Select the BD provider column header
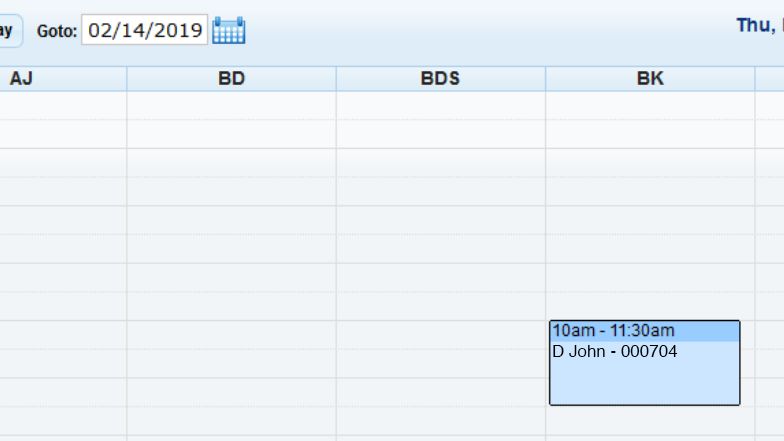The height and width of the screenshot is (441, 784). [x=231, y=79]
